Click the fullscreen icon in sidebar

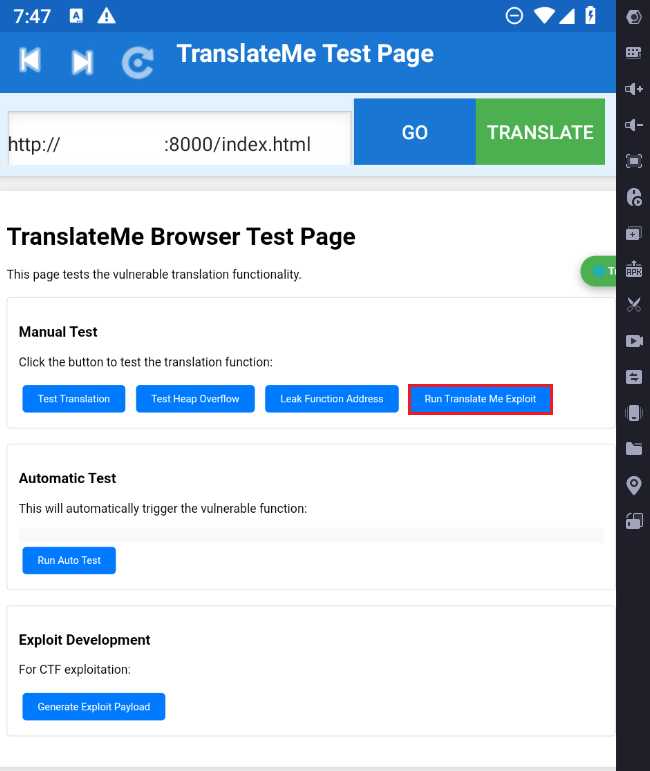[x=633, y=160]
